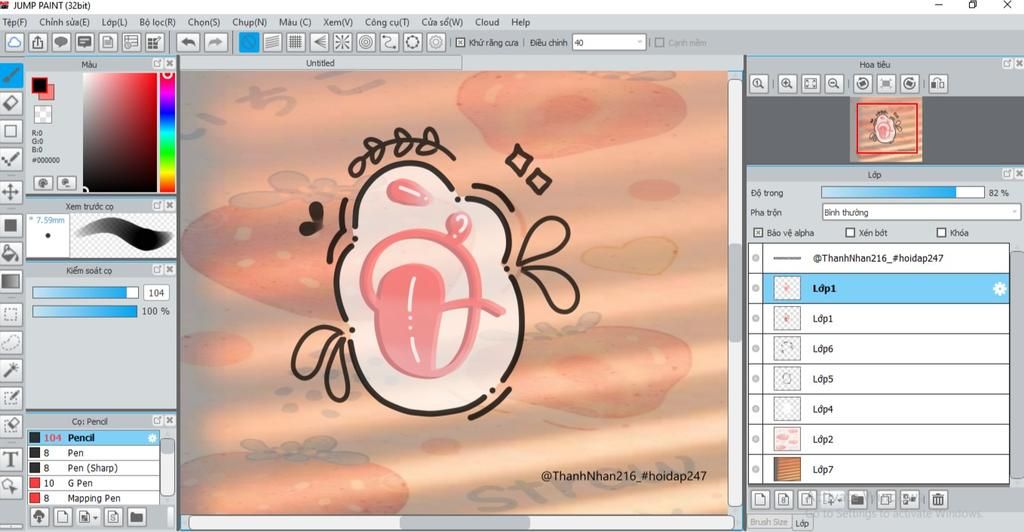Select the rectangular Selection tool

pyautogui.click(x=10, y=314)
